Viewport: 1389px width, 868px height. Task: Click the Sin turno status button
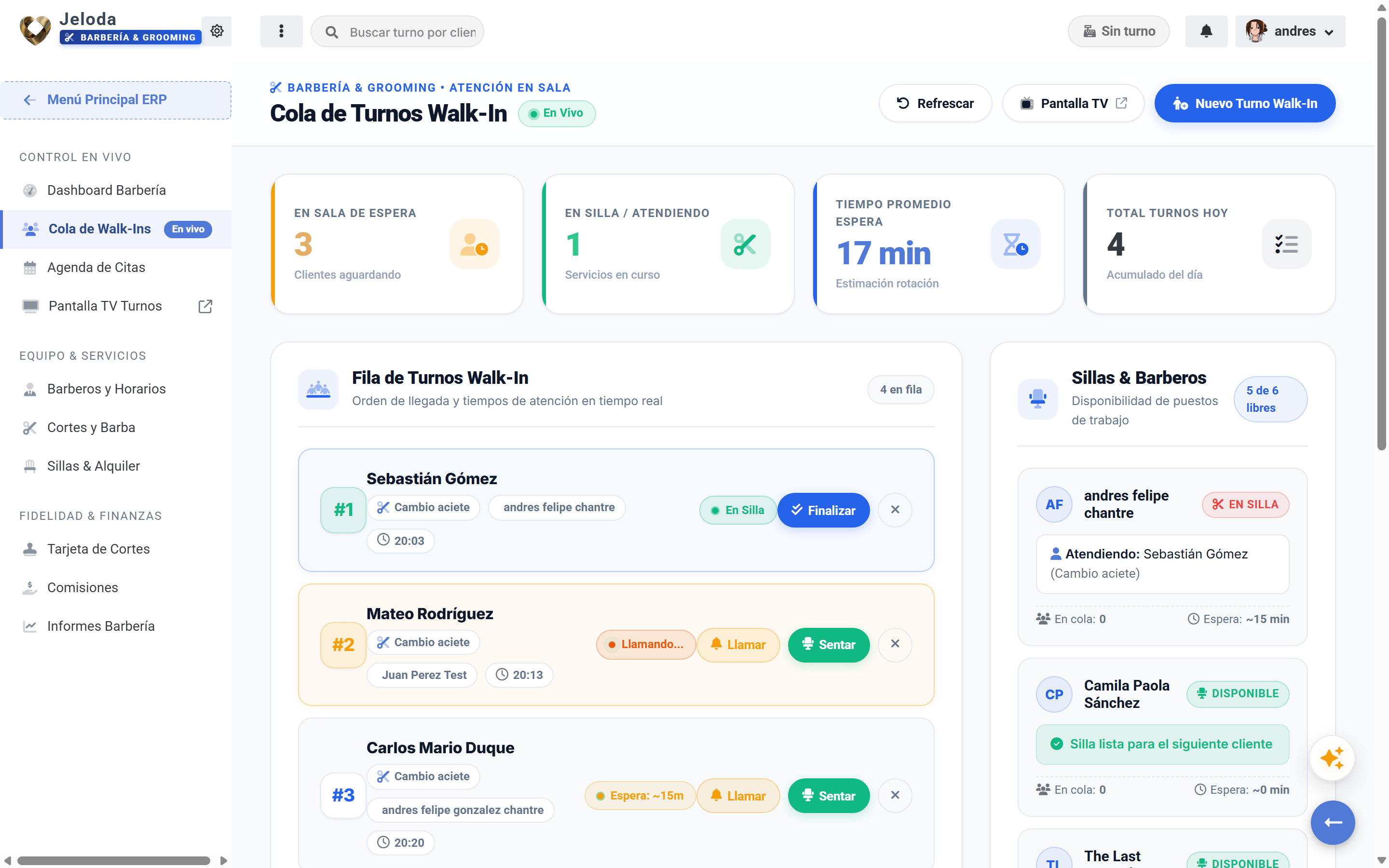1118,31
